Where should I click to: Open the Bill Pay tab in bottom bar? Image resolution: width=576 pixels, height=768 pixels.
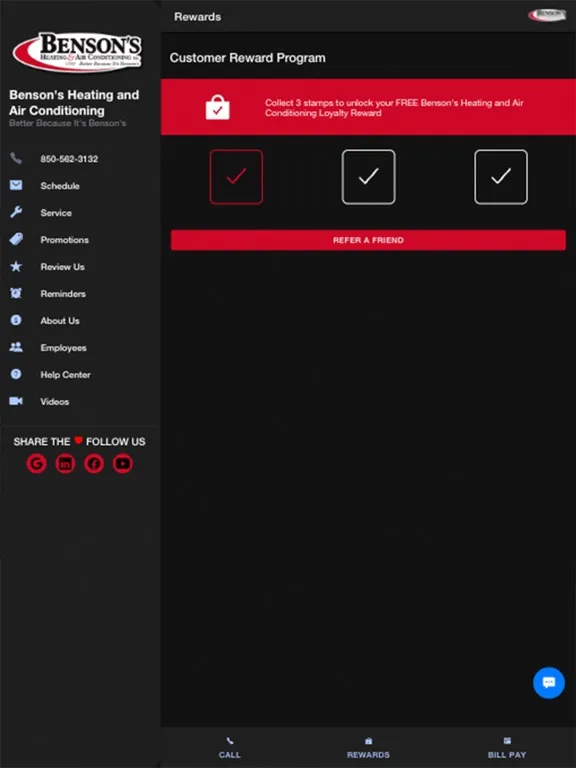point(507,747)
